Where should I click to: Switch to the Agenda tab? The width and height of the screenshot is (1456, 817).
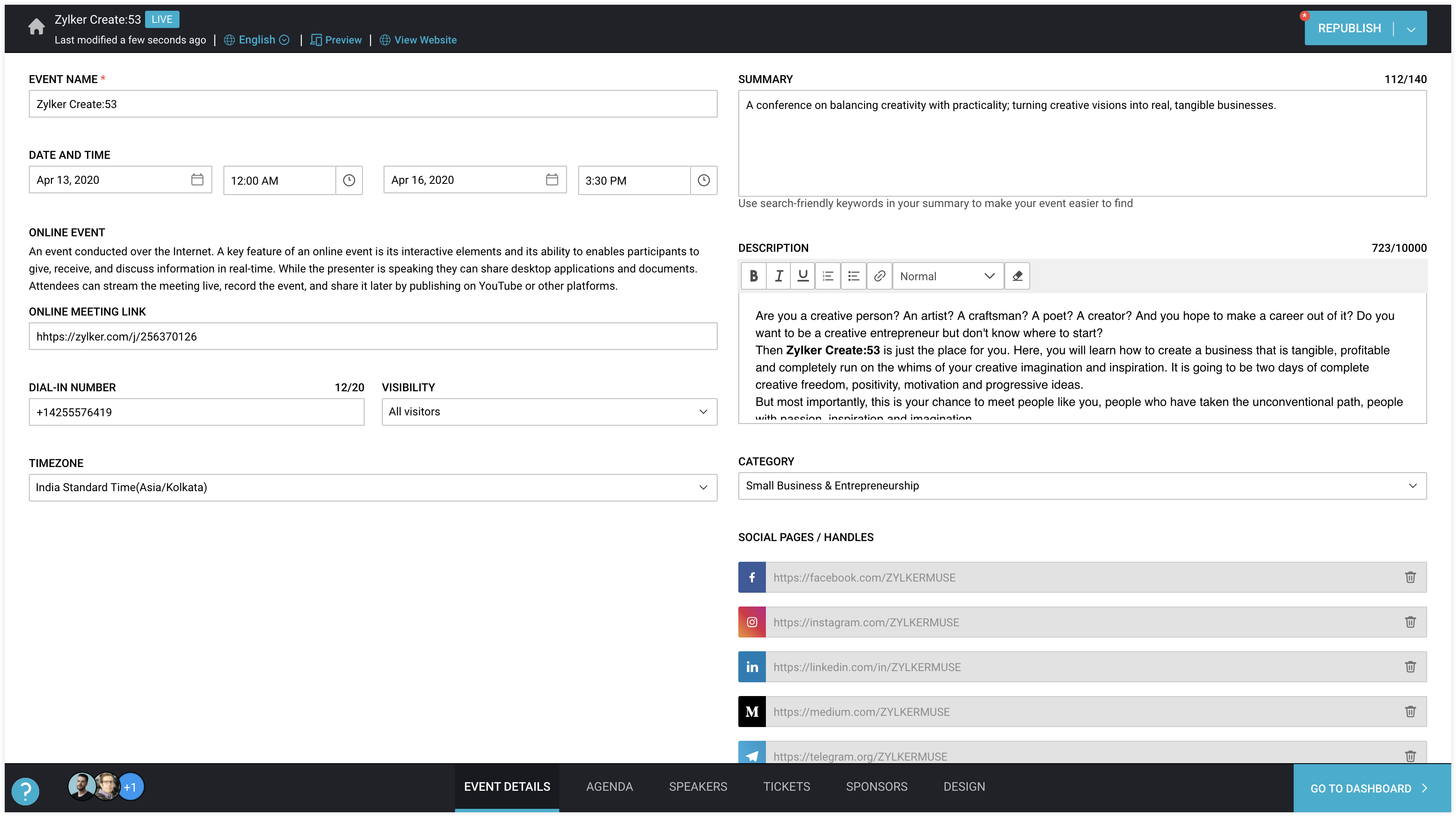(x=609, y=787)
